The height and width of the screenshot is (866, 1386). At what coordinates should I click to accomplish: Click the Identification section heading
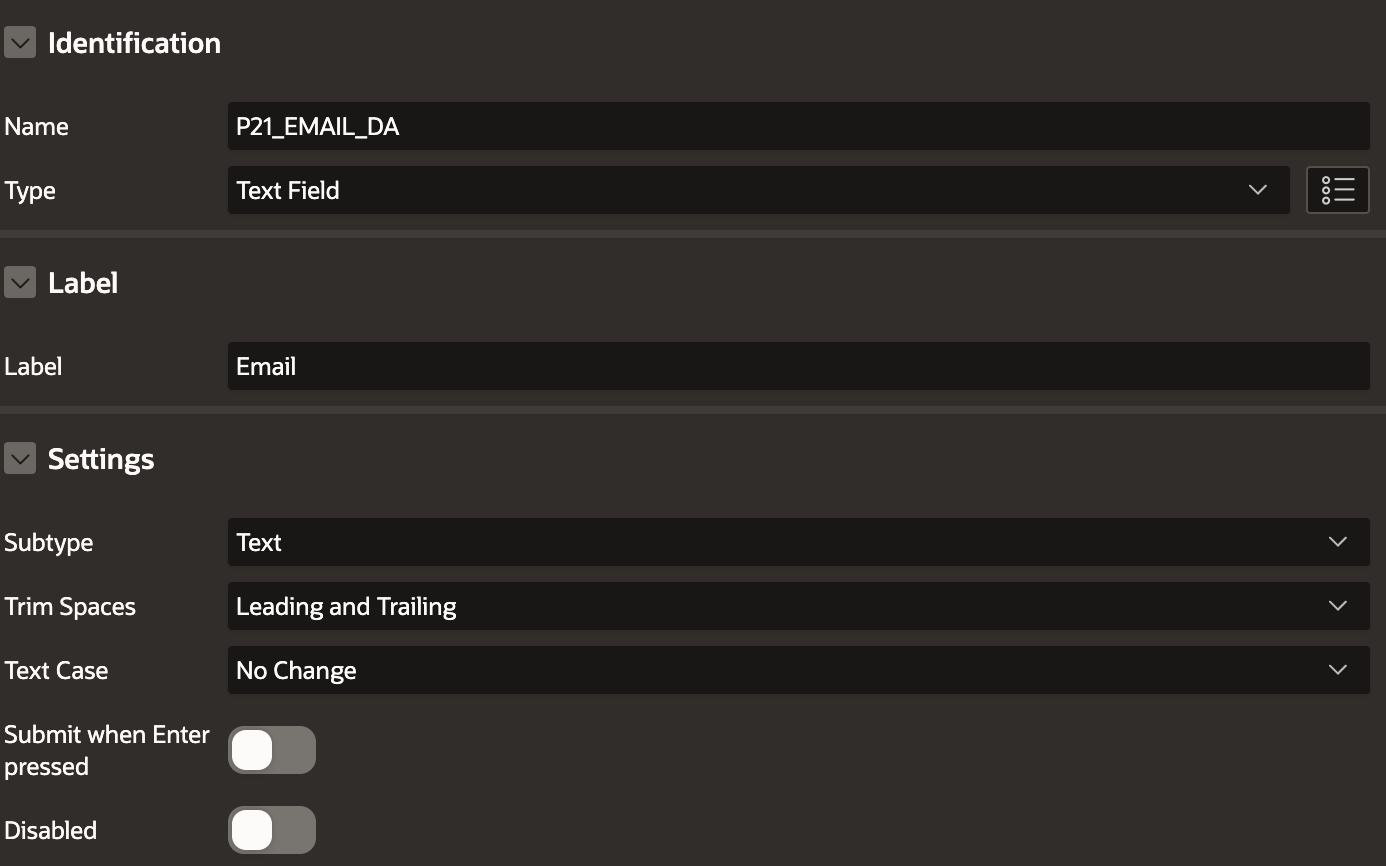(134, 43)
